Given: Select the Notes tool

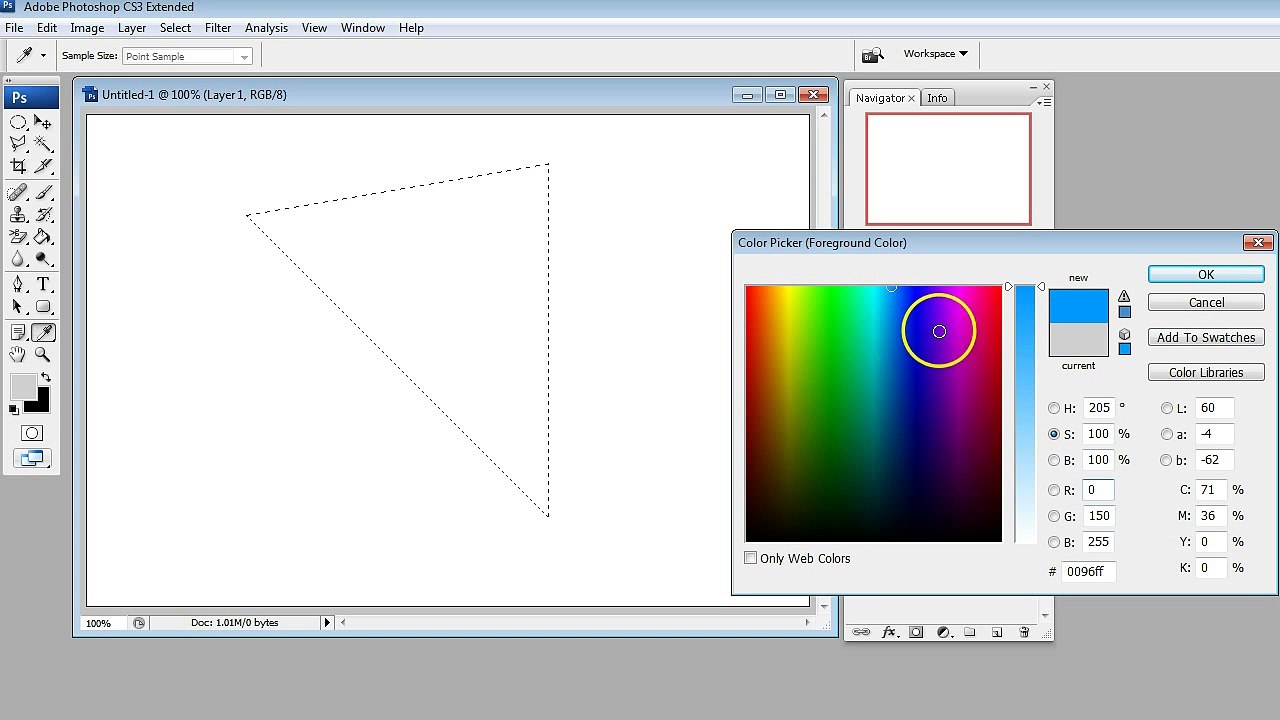Looking at the screenshot, I should [18, 333].
